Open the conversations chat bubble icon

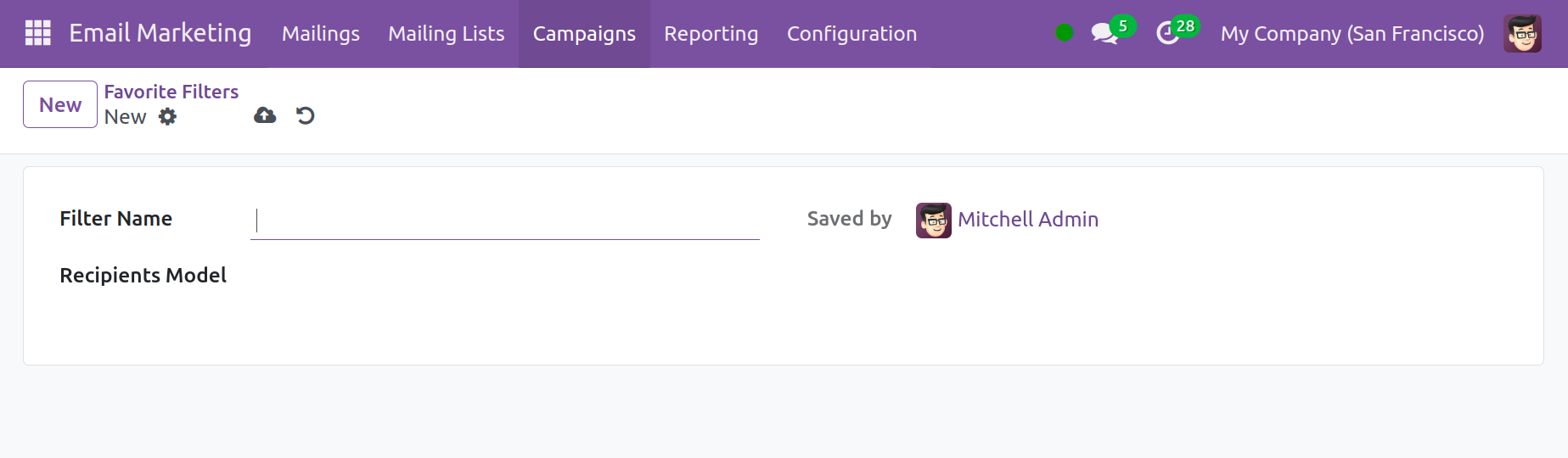pyautogui.click(x=1104, y=33)
